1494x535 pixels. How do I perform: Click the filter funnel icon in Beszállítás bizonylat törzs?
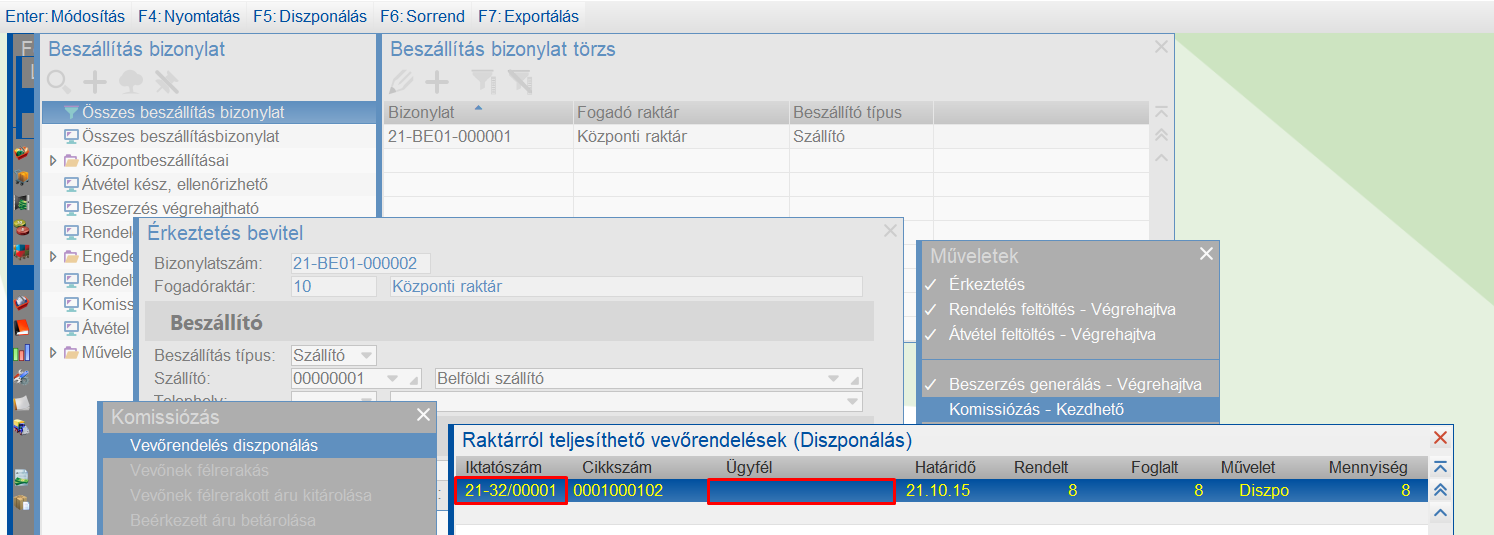(483, 82)
